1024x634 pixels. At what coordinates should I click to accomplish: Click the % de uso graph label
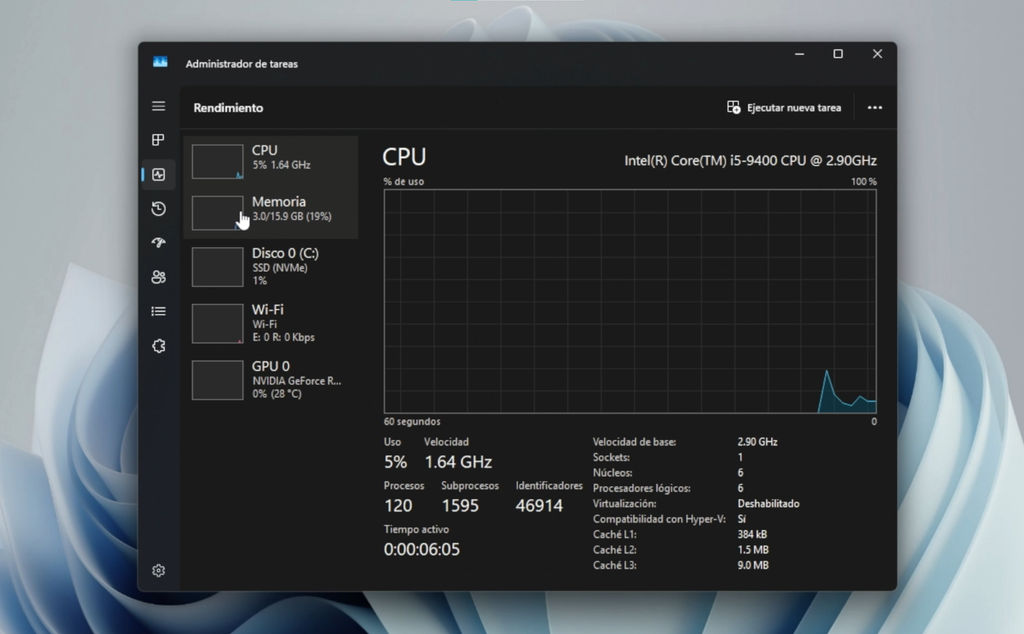coord(404,182)
